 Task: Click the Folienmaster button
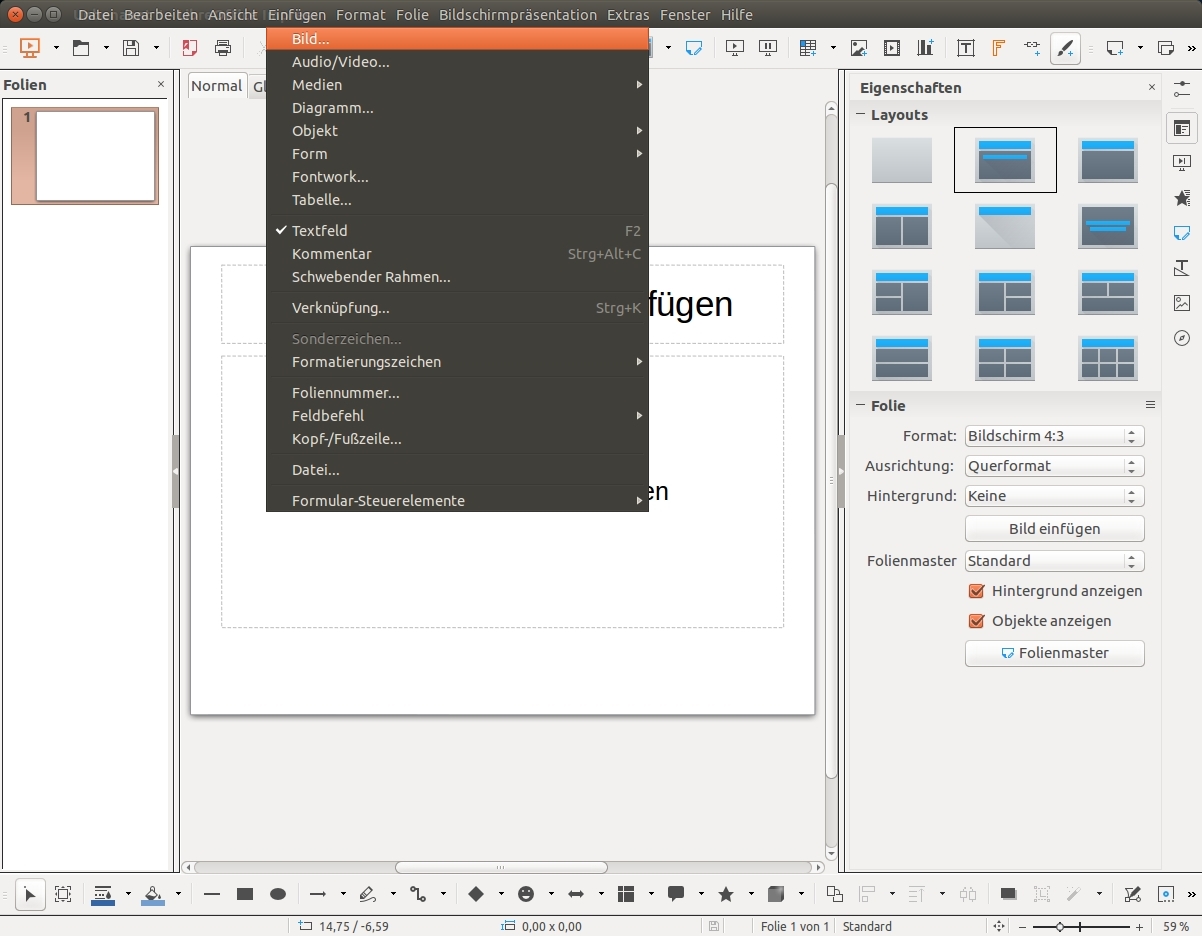(1054, 653)
